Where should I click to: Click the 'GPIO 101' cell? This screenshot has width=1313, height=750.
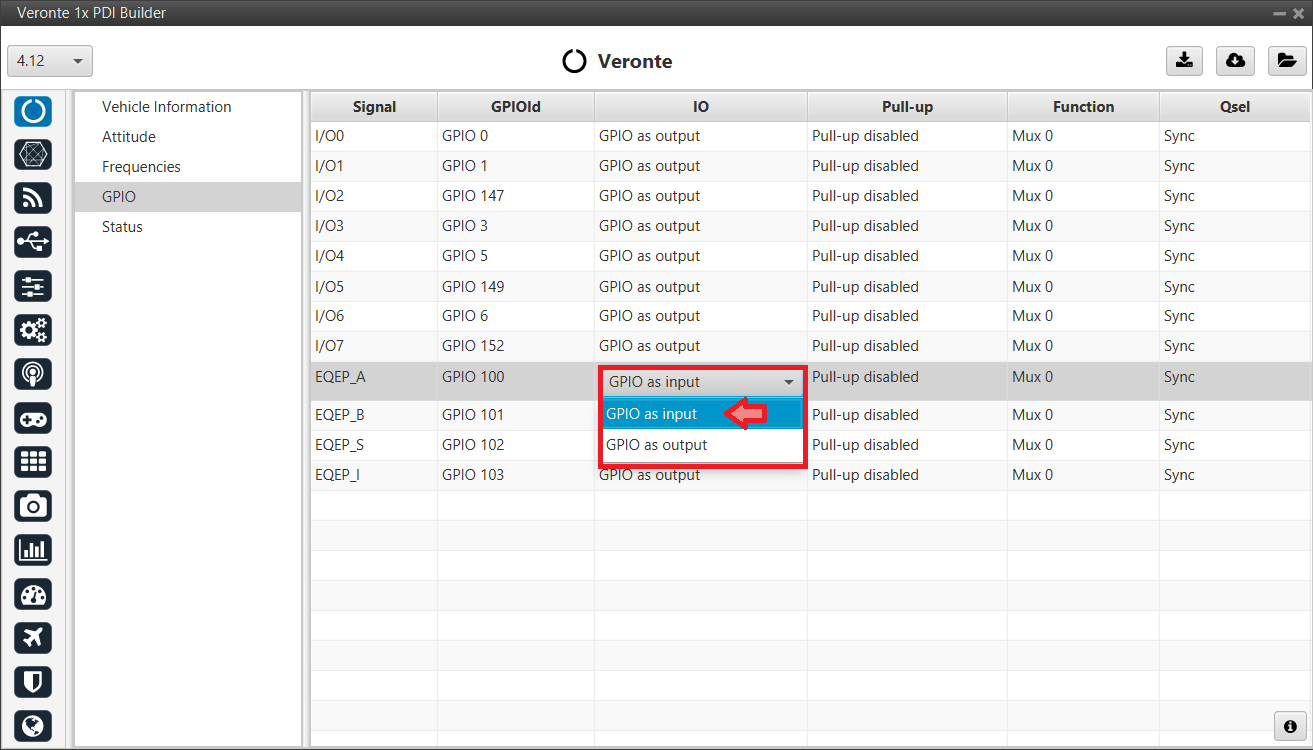tap(516, 415)
